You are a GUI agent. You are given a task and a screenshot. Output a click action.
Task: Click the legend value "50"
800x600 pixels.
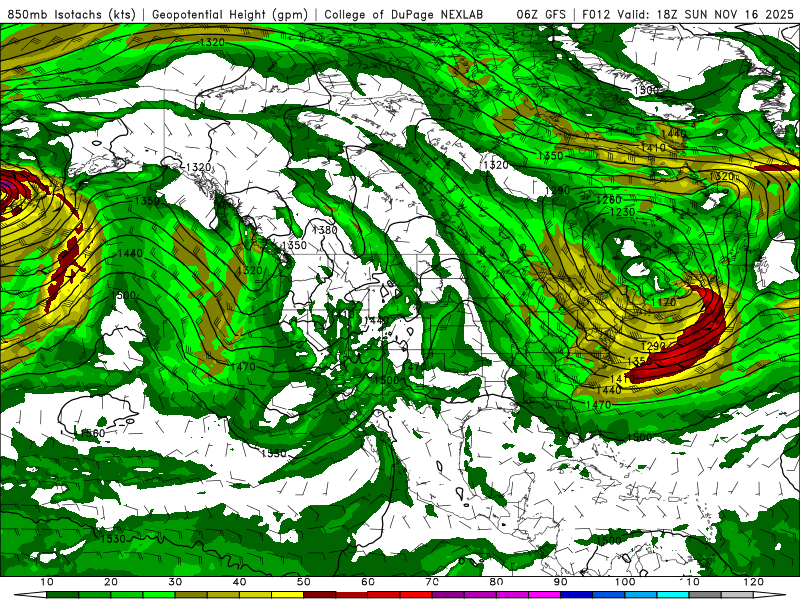coord(304,582)
